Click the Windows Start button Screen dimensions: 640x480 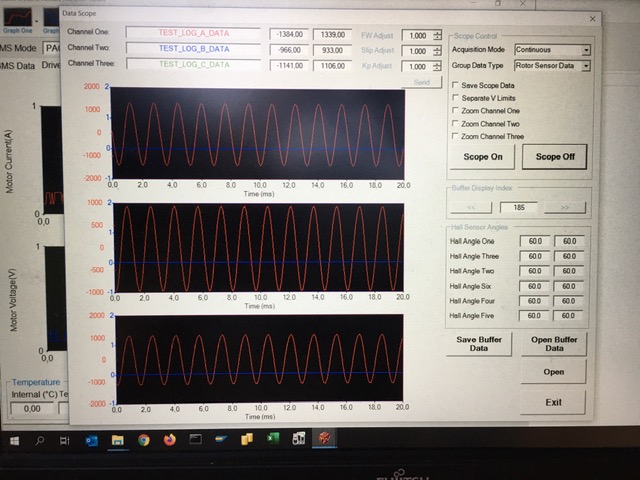click(12, 441)
